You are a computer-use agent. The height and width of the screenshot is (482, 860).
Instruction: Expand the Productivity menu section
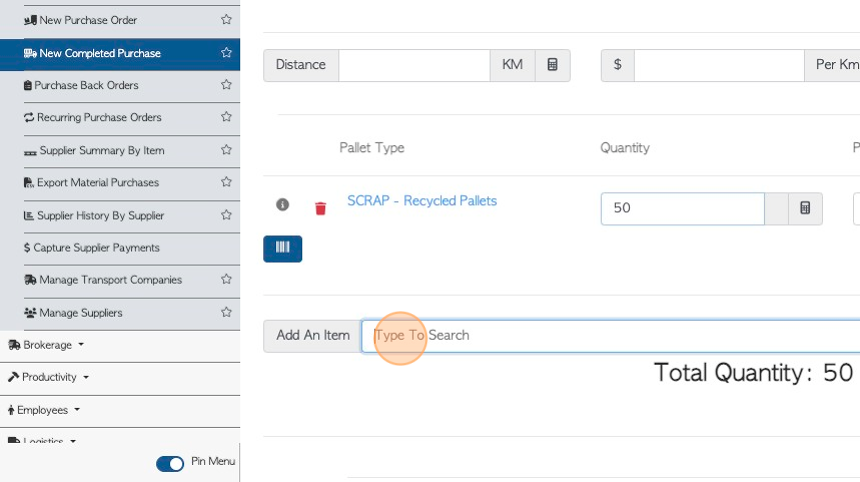click(48, 377)
